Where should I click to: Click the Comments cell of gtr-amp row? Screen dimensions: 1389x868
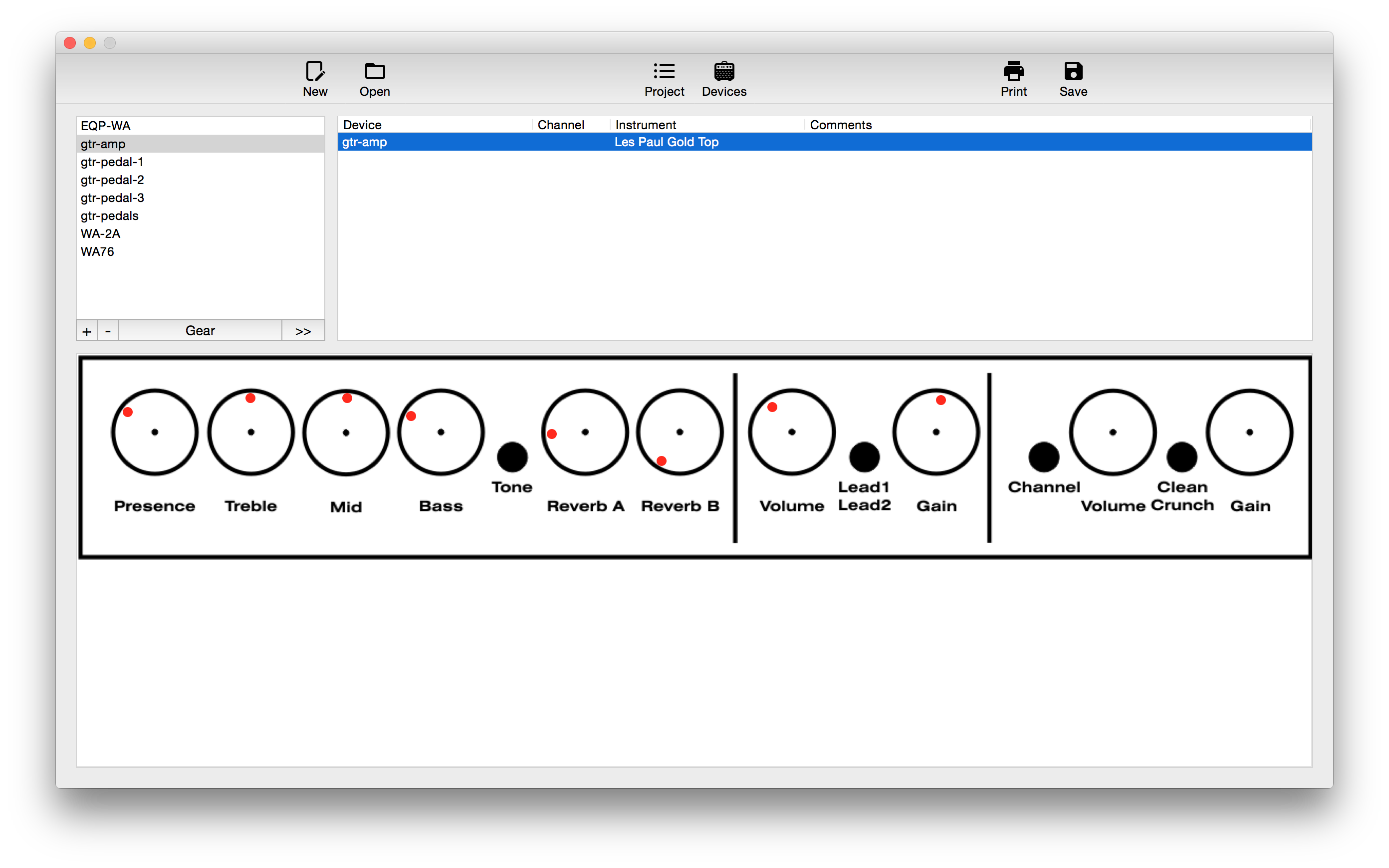(1058, 142)
